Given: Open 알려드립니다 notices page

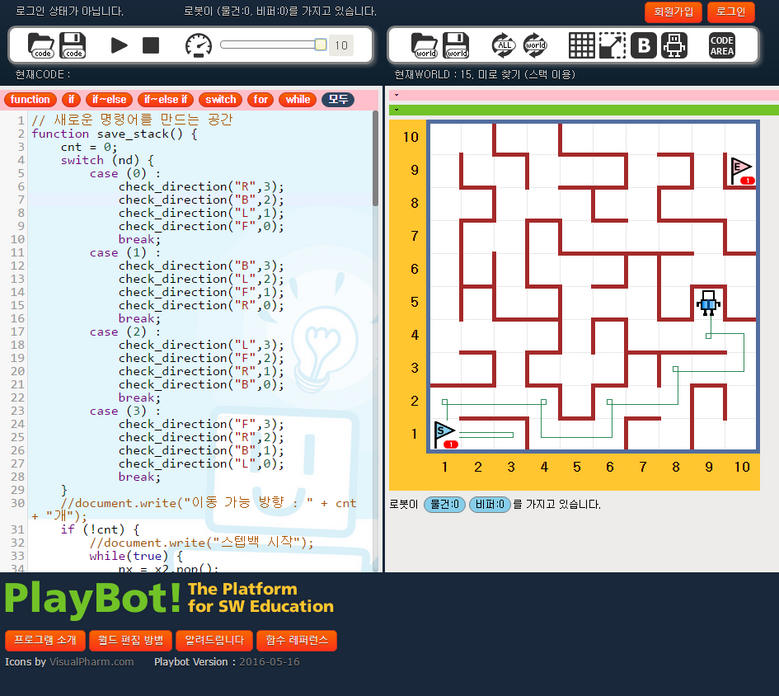Looking at the screenshot, I should coord(214,640).
